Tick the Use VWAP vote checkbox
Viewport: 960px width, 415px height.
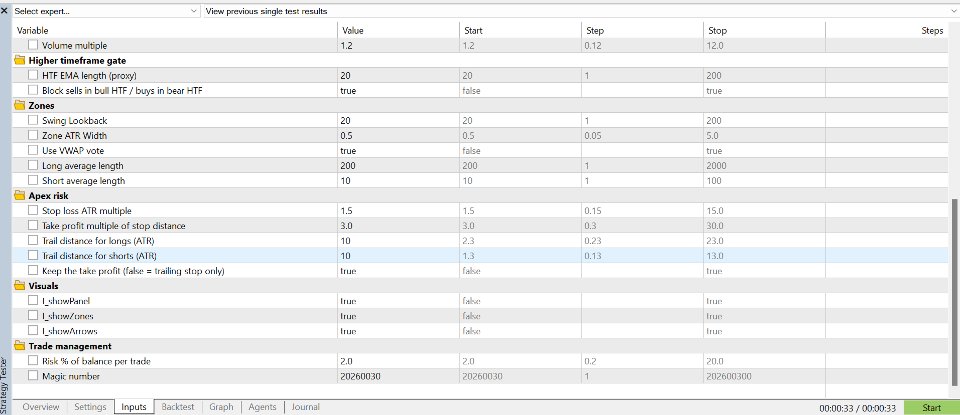pos(33,151)
